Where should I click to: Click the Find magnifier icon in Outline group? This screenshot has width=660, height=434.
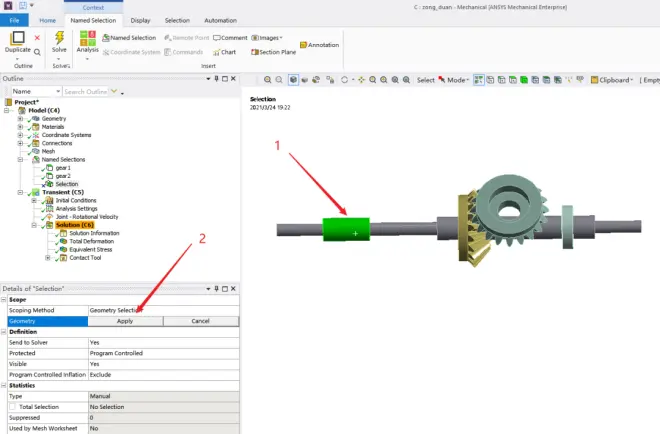tap(37, 52)
